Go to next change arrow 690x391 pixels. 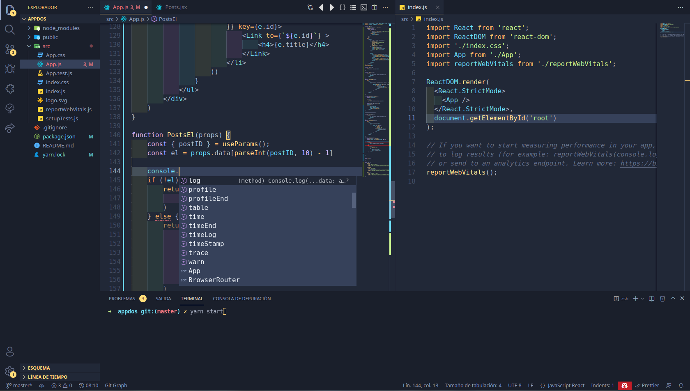click(x=332, y=7)
